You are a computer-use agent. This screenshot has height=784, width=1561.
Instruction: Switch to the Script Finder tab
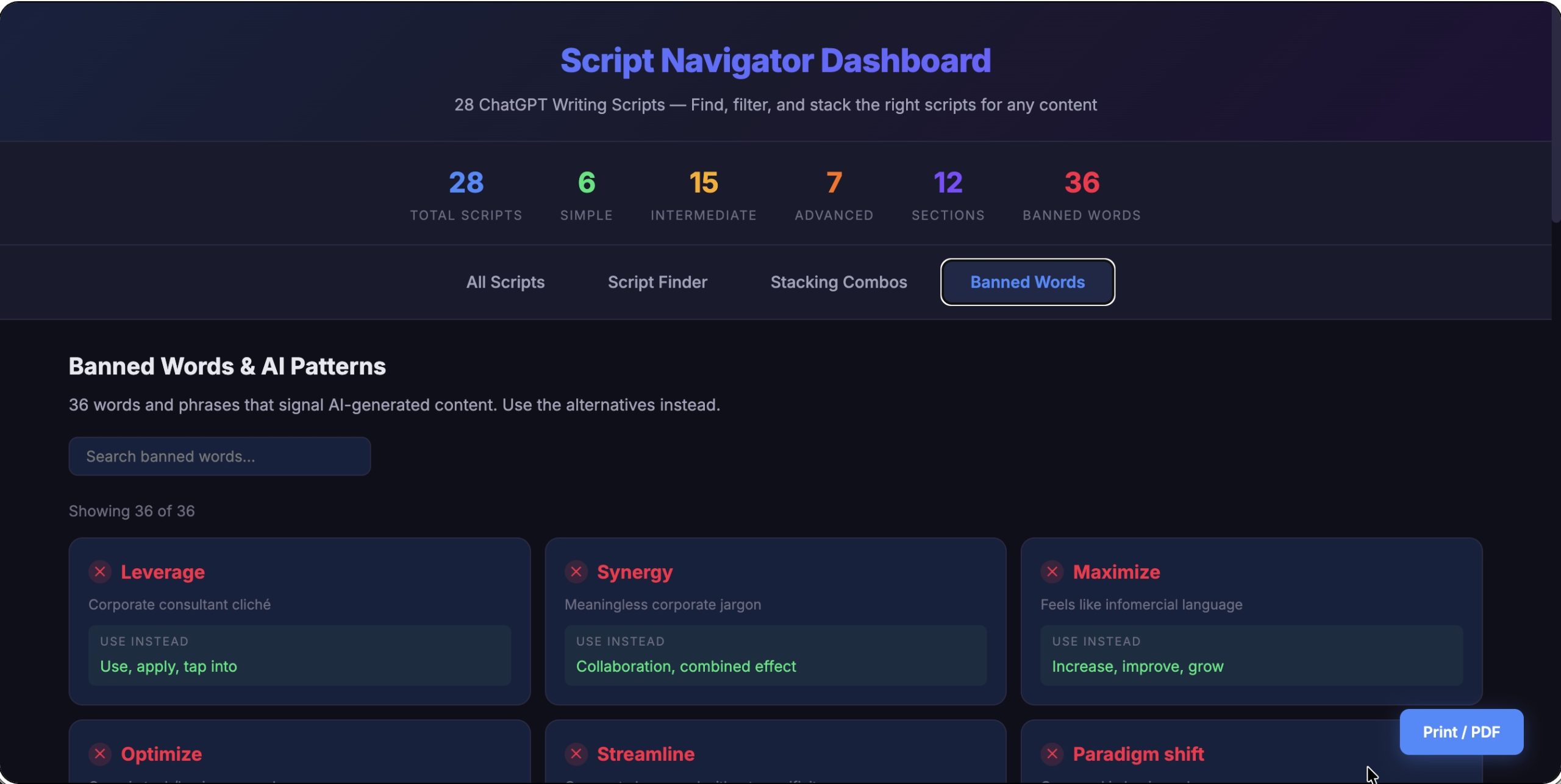(657, 282)
